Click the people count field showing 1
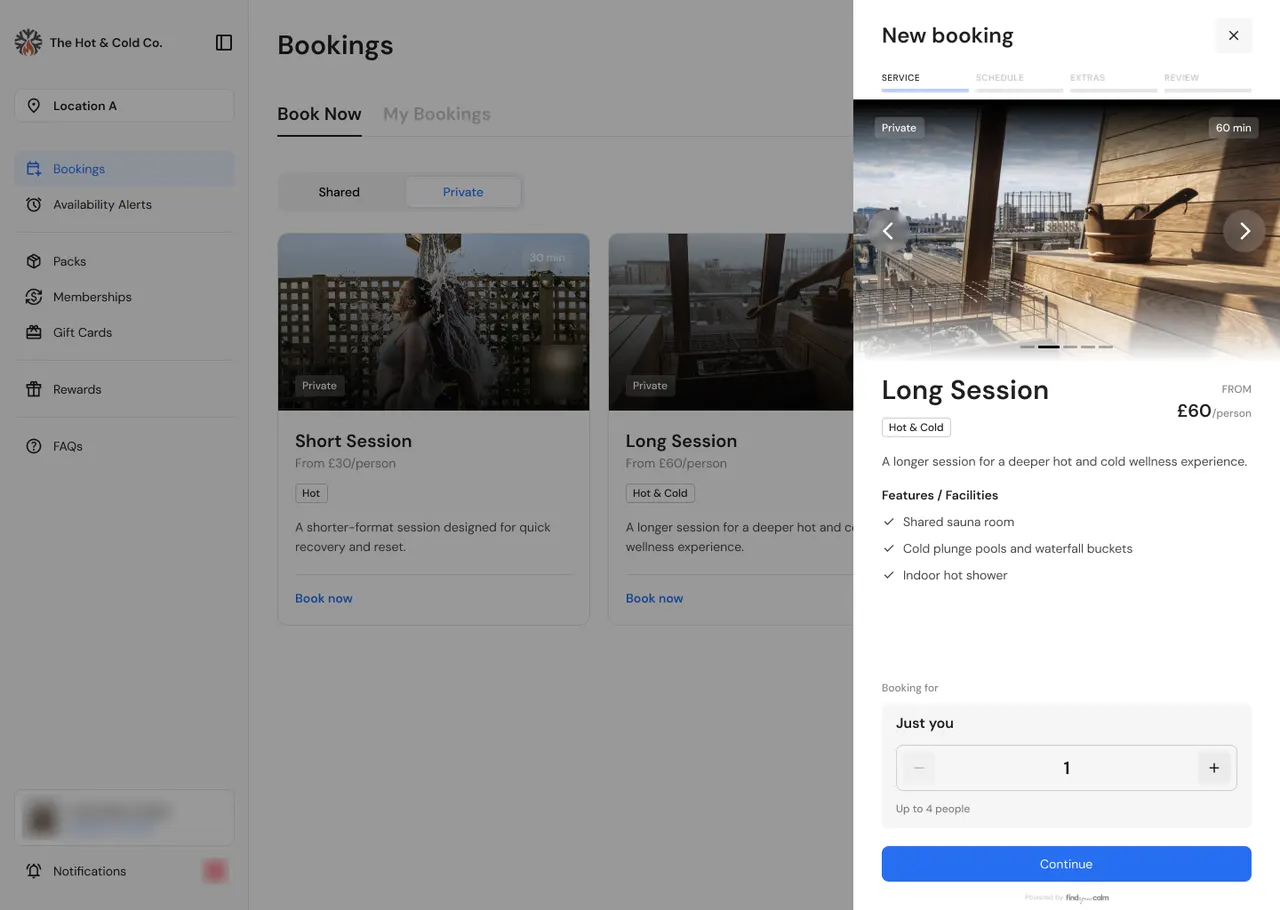Screen dimensions: 1280x910 coord(1066,768)
